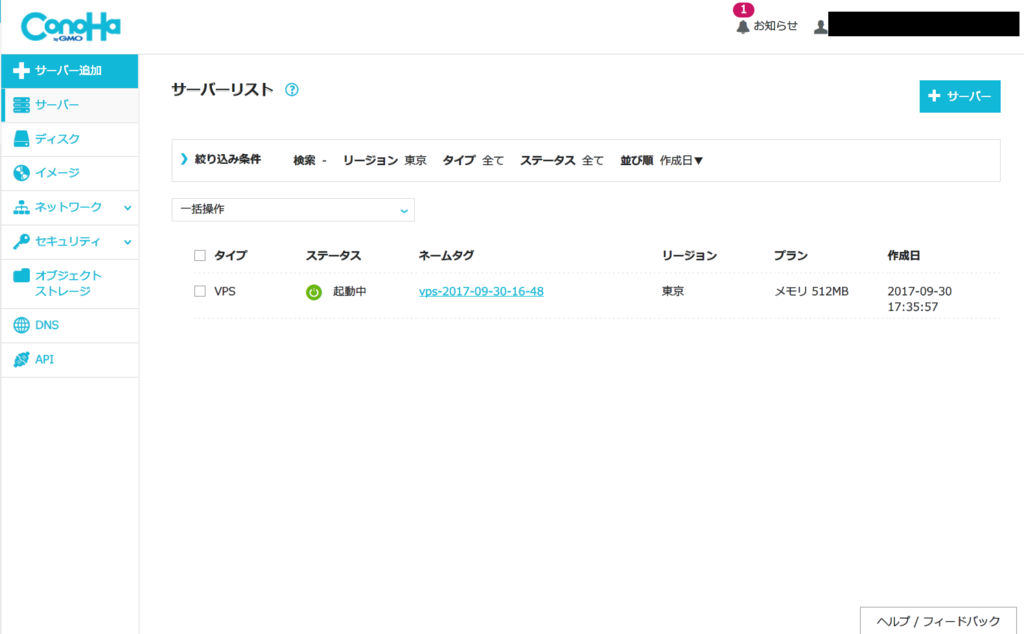Click the user account icon at top right
This screenshot has width=1024, height=634.
[822, 26]
